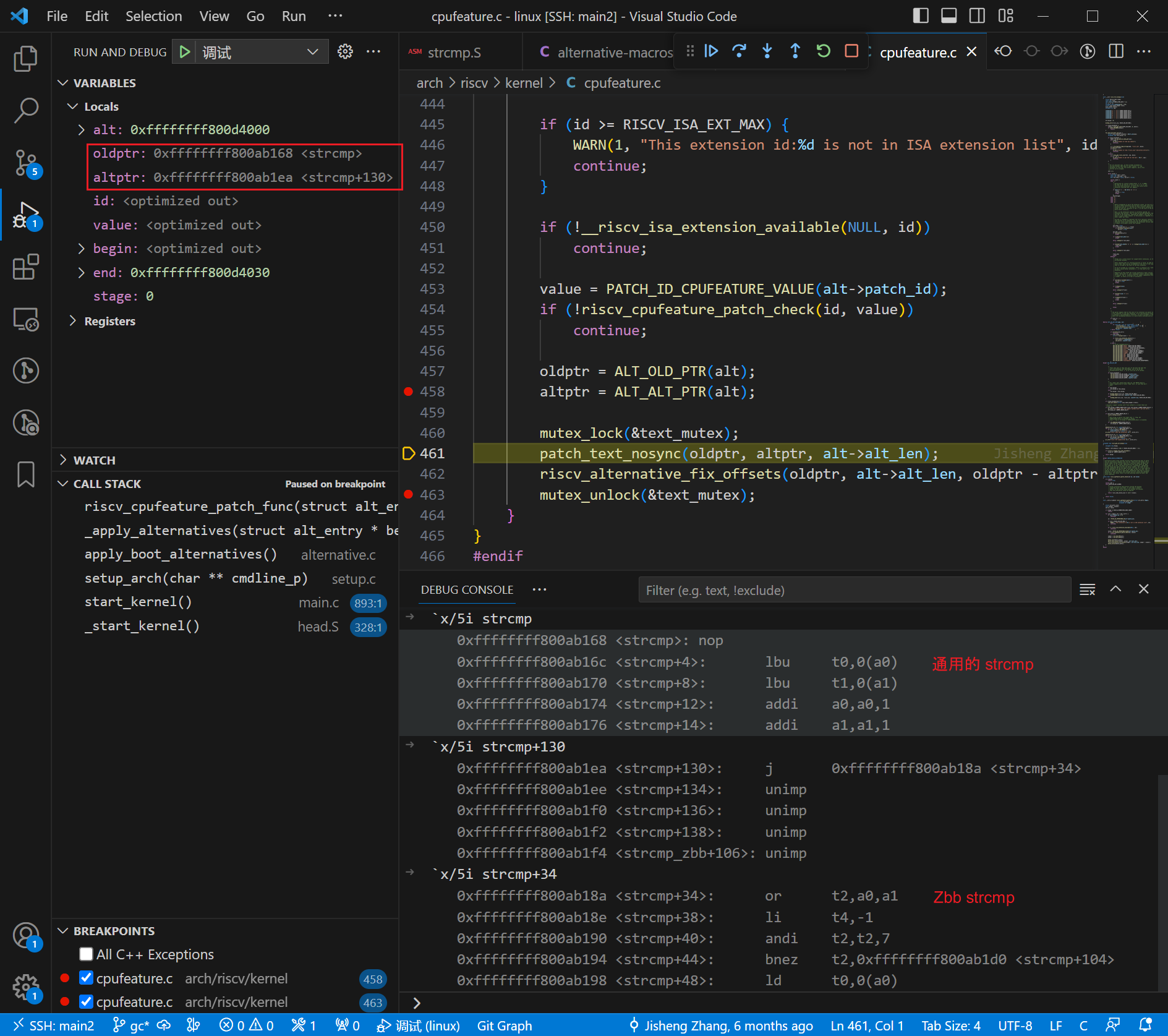Expand the Registers section
The width and height of the screenshot is (1168, 1036).
coord(109,321)
